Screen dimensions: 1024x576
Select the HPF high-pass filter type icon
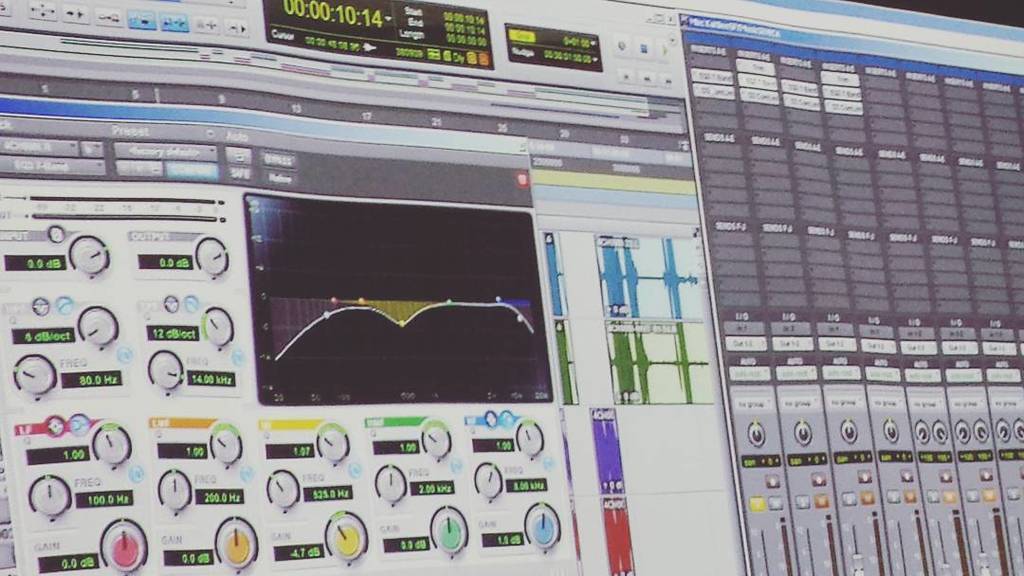point(64,305)
